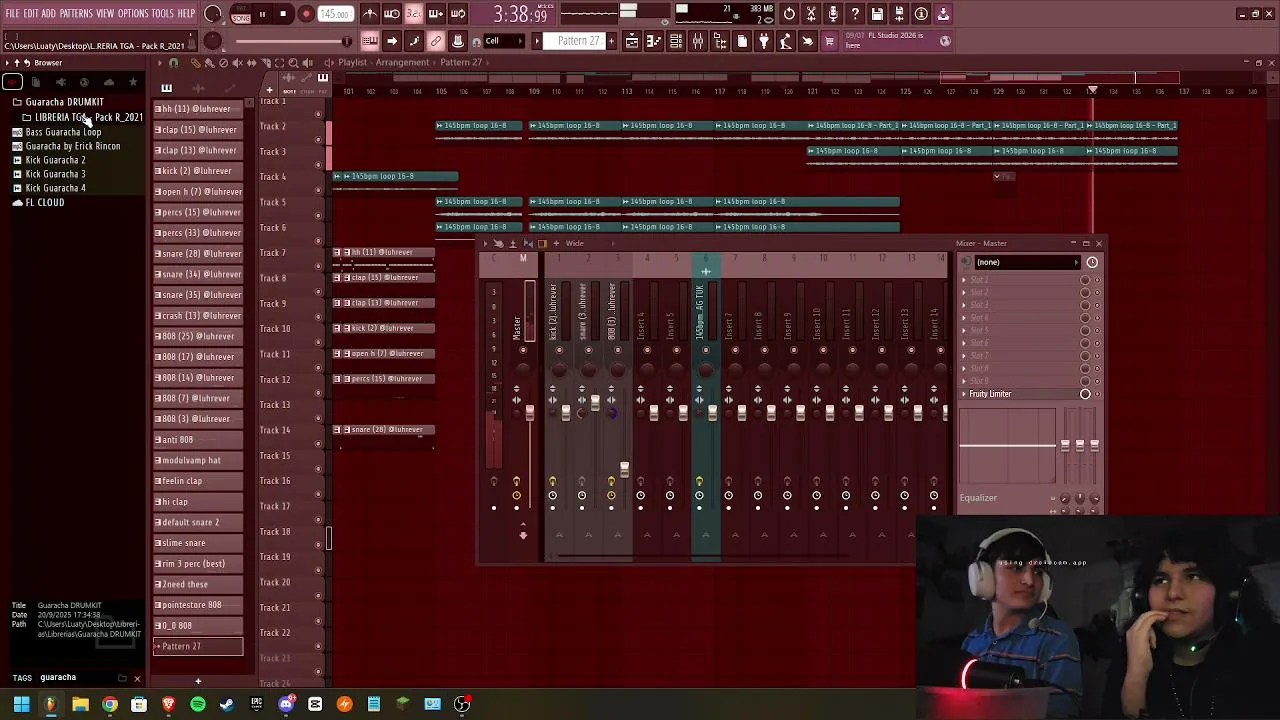Adjust the tempo 145.000 field
Viewport: 1280px width, 720px height.
335,14
